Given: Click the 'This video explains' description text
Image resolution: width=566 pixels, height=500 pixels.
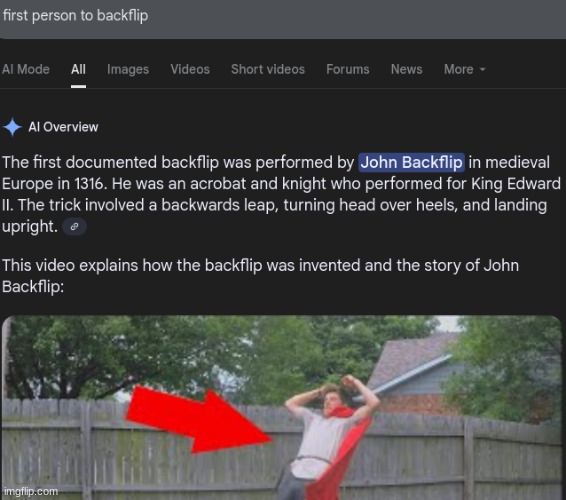Looking at the screenshot, I should [260, 276].
